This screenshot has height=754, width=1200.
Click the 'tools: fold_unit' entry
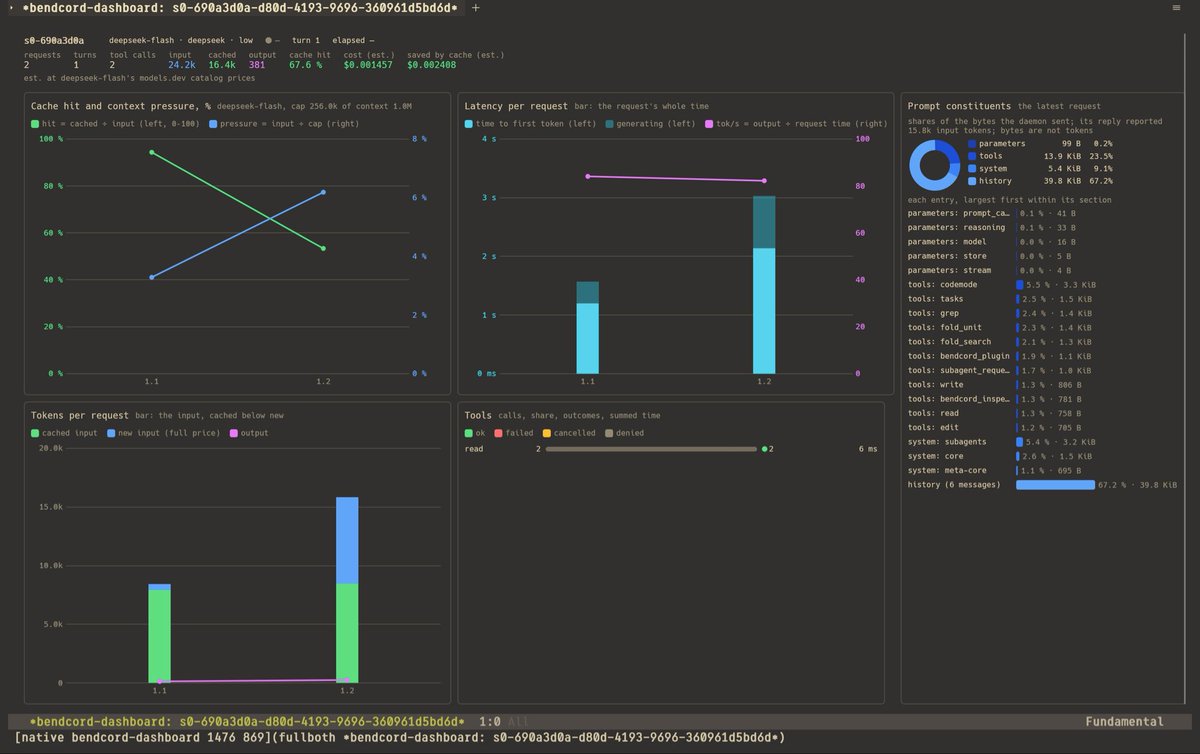945,328
